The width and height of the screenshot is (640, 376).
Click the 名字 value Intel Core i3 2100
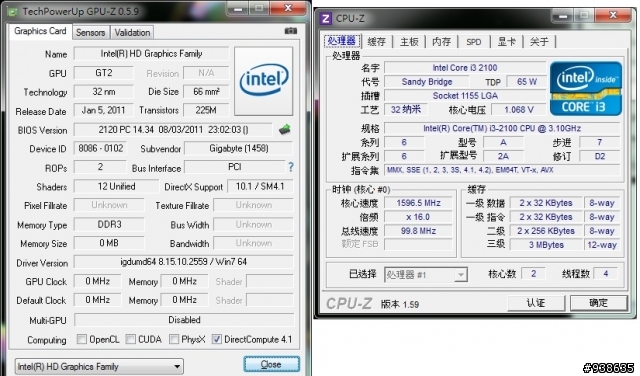pos(465,68)
